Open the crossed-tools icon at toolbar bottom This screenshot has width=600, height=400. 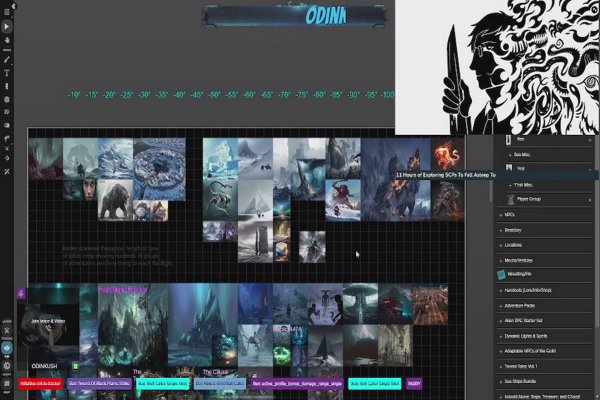tap(7, 172)
